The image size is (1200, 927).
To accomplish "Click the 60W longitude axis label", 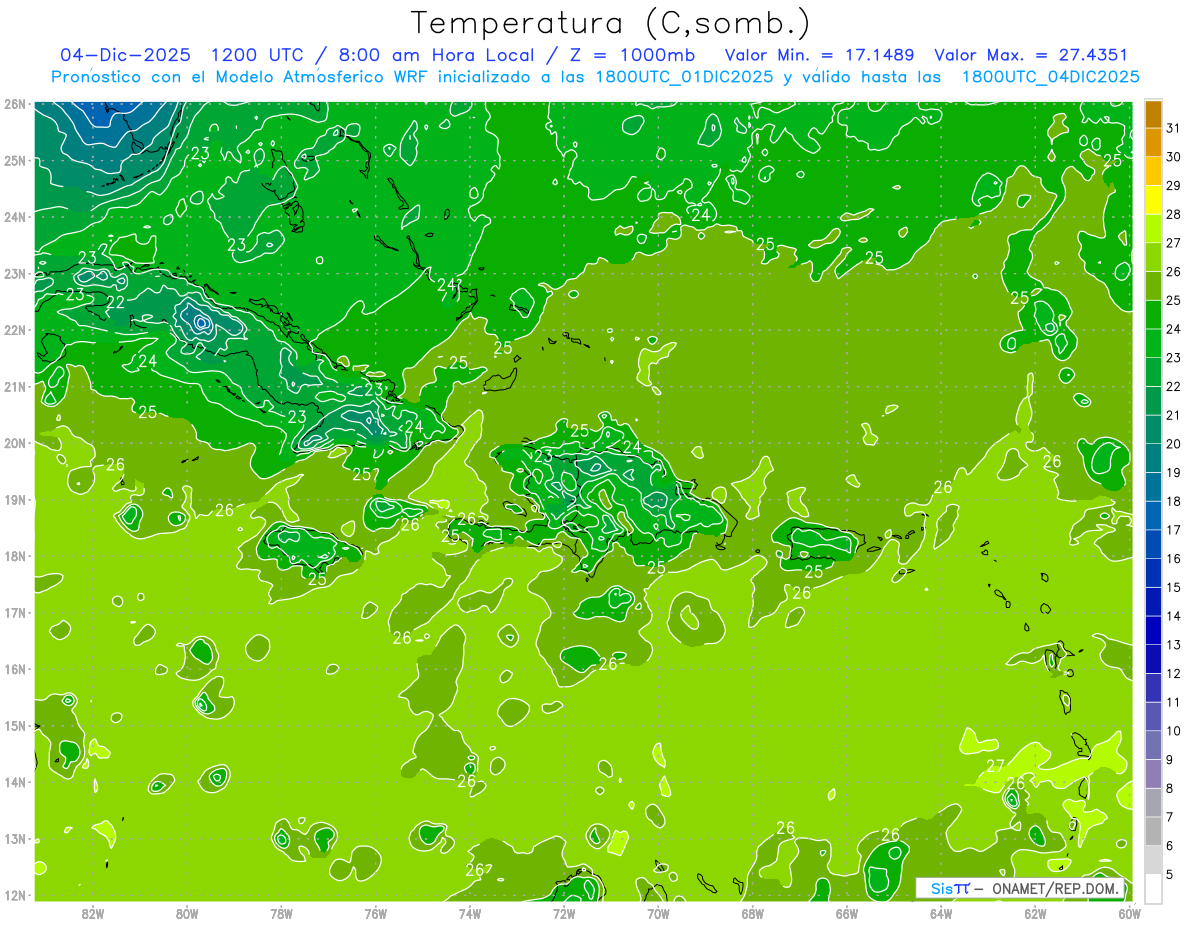I will pos(1129,913).
